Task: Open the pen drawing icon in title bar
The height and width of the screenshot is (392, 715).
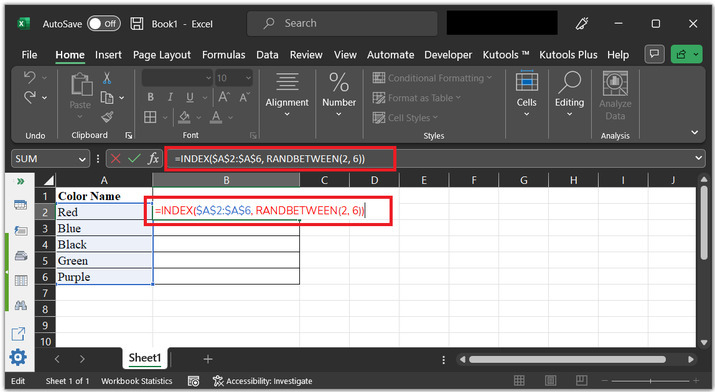Action: pyautogui.click(x=582, y=23)
